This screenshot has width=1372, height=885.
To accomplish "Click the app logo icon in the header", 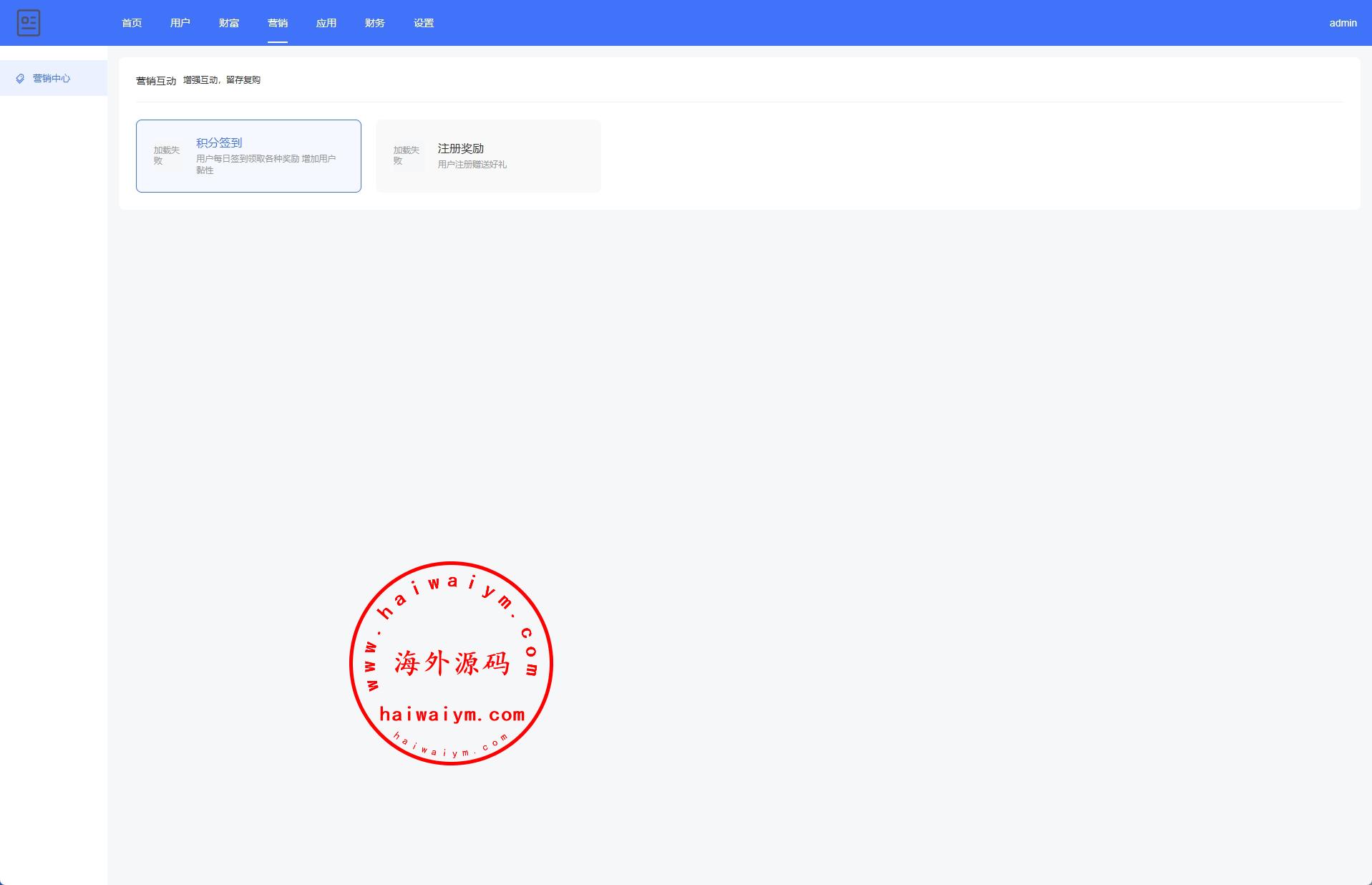I will pos(29,23).
